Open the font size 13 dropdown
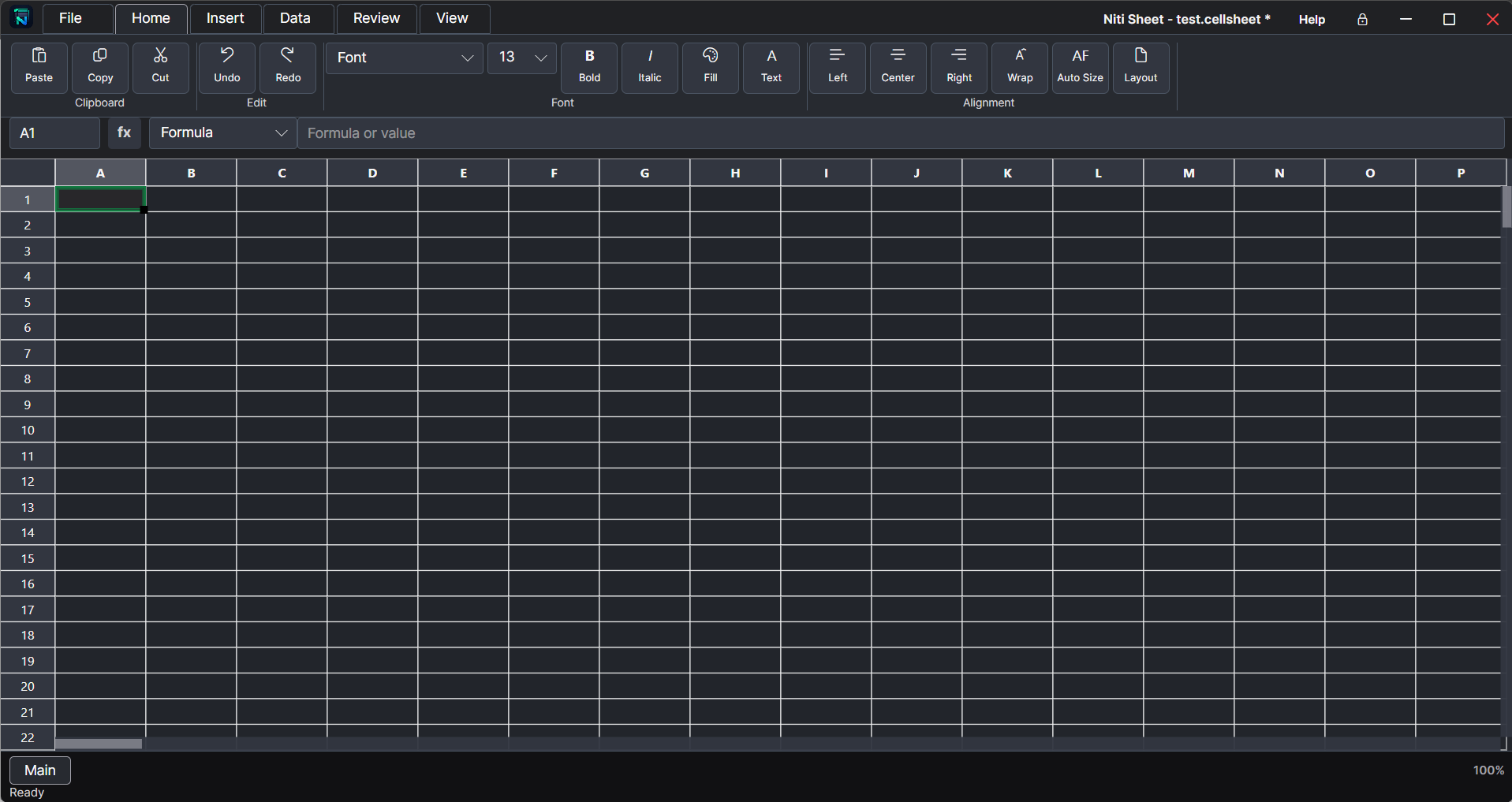 pos(522,58)
